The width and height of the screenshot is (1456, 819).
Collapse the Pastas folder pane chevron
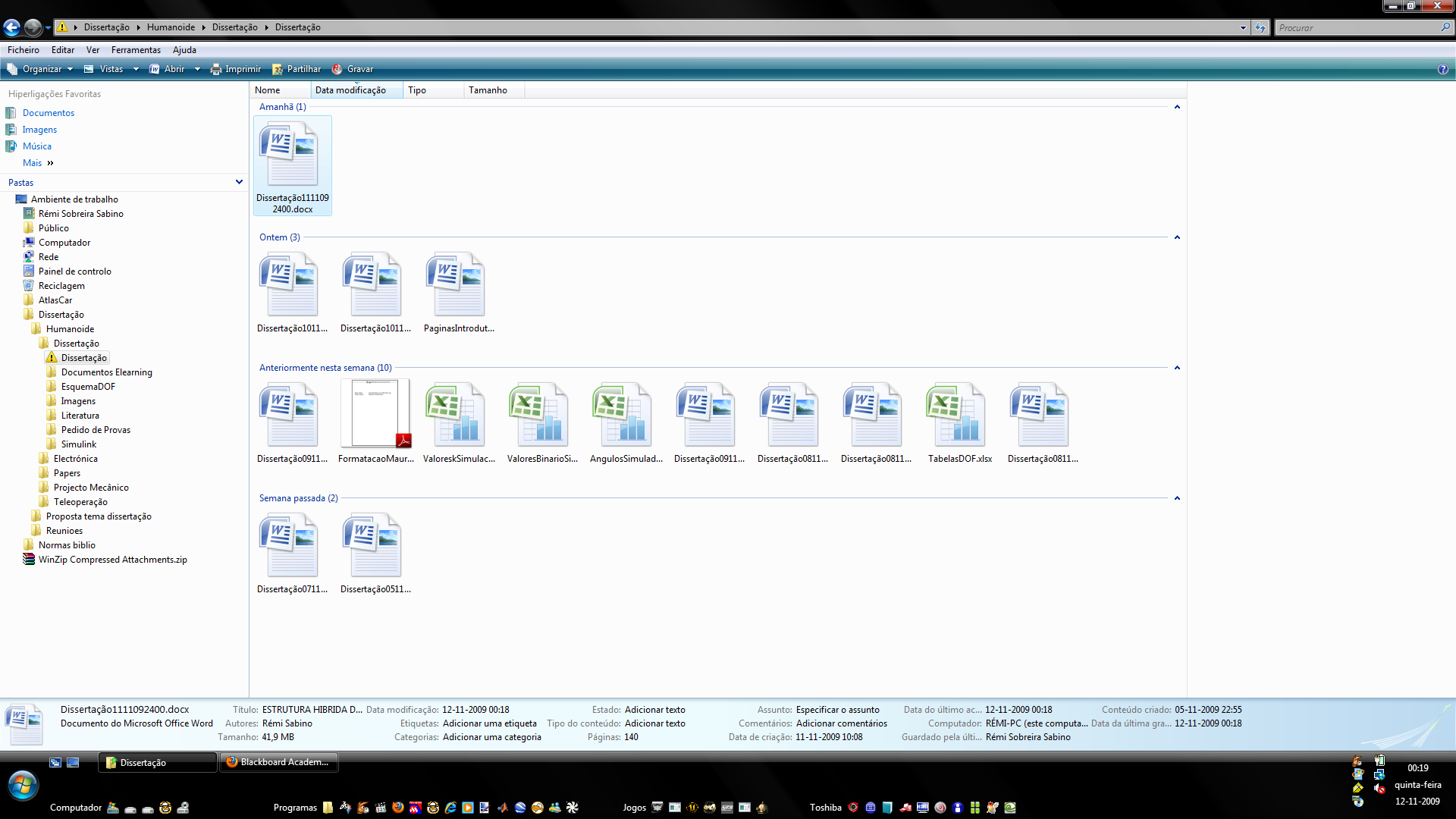239,182
